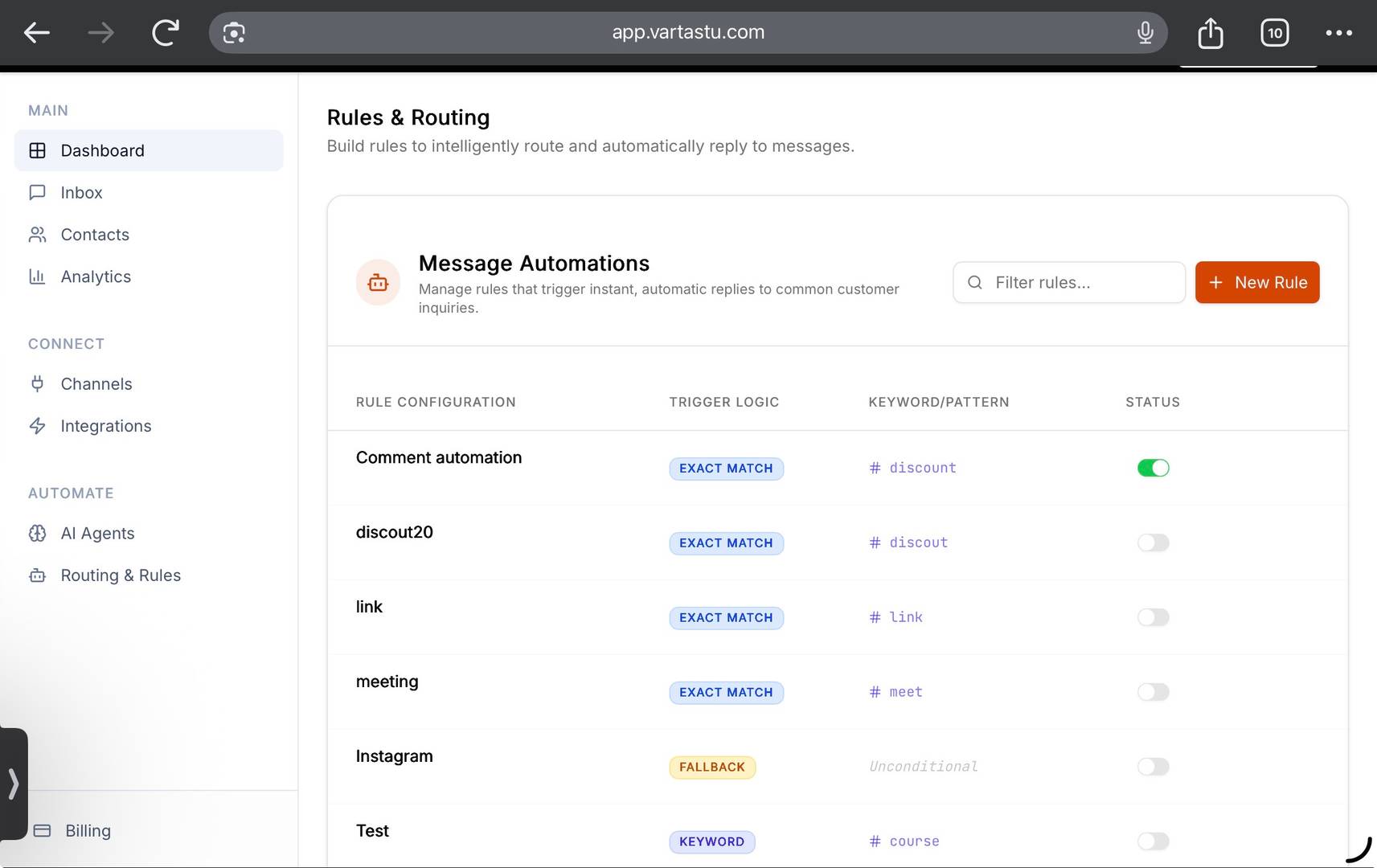The image size is (1377, 868).
Task: Open the AI Agents brain icon
Action: click(38, 533)
